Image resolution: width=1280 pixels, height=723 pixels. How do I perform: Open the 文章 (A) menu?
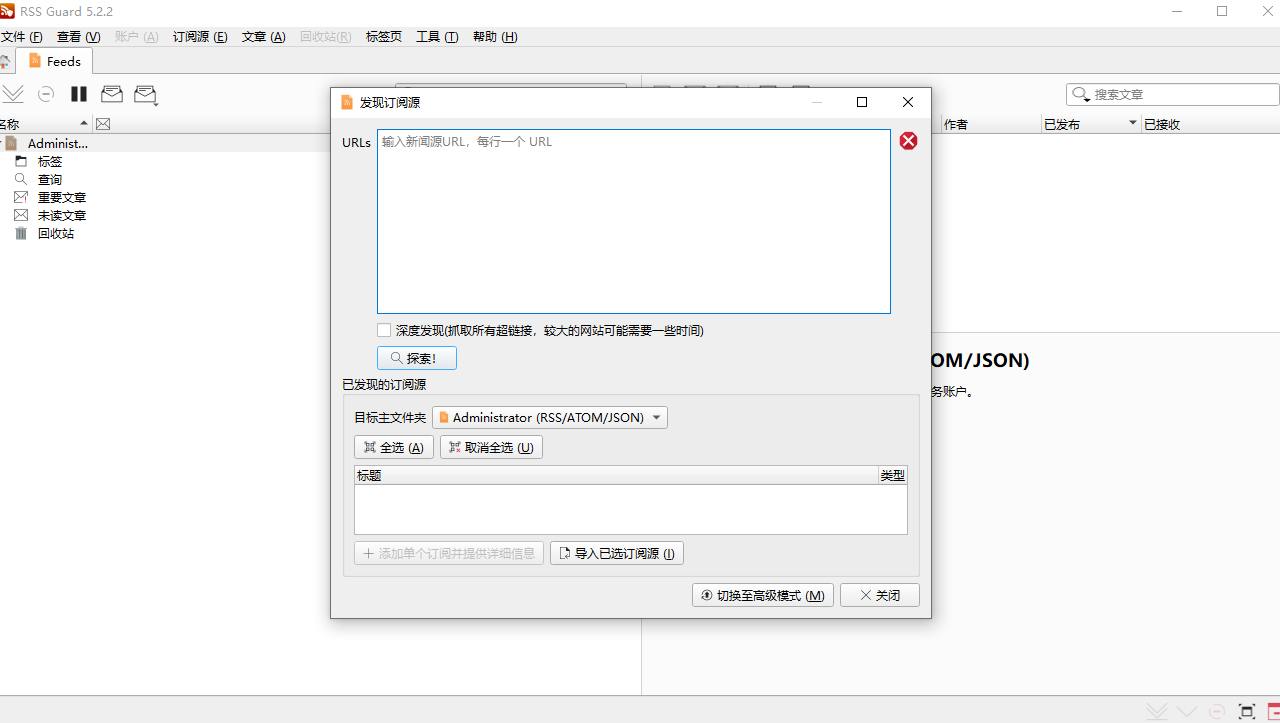tap(264, 36)
